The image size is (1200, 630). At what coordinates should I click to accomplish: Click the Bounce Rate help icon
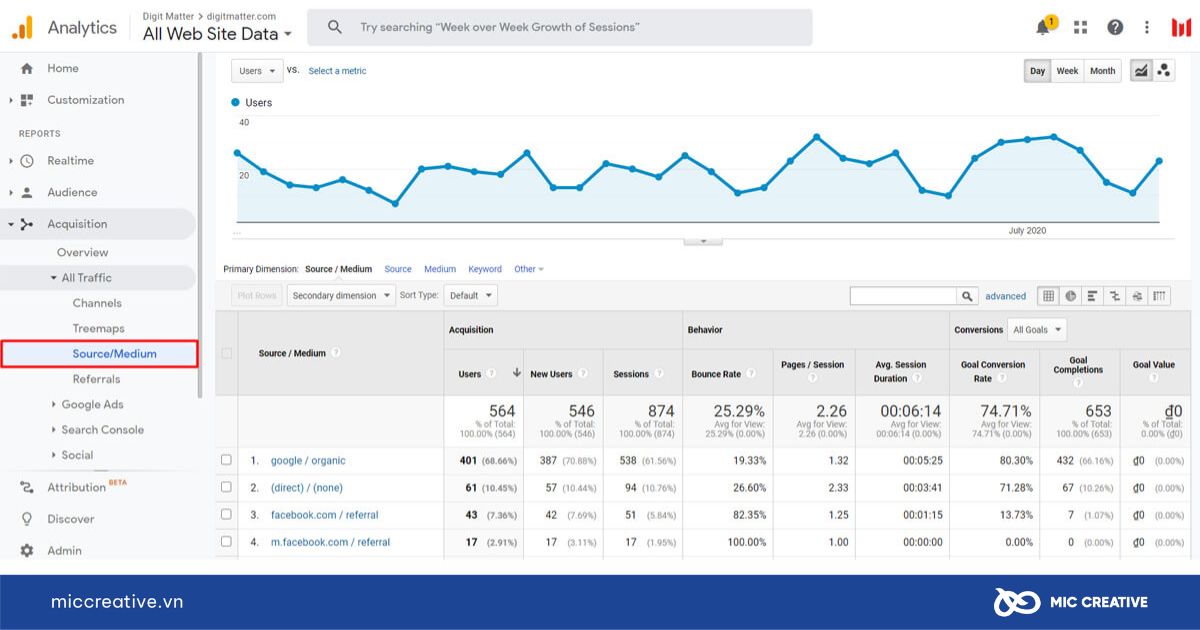(x=750, y=374)
